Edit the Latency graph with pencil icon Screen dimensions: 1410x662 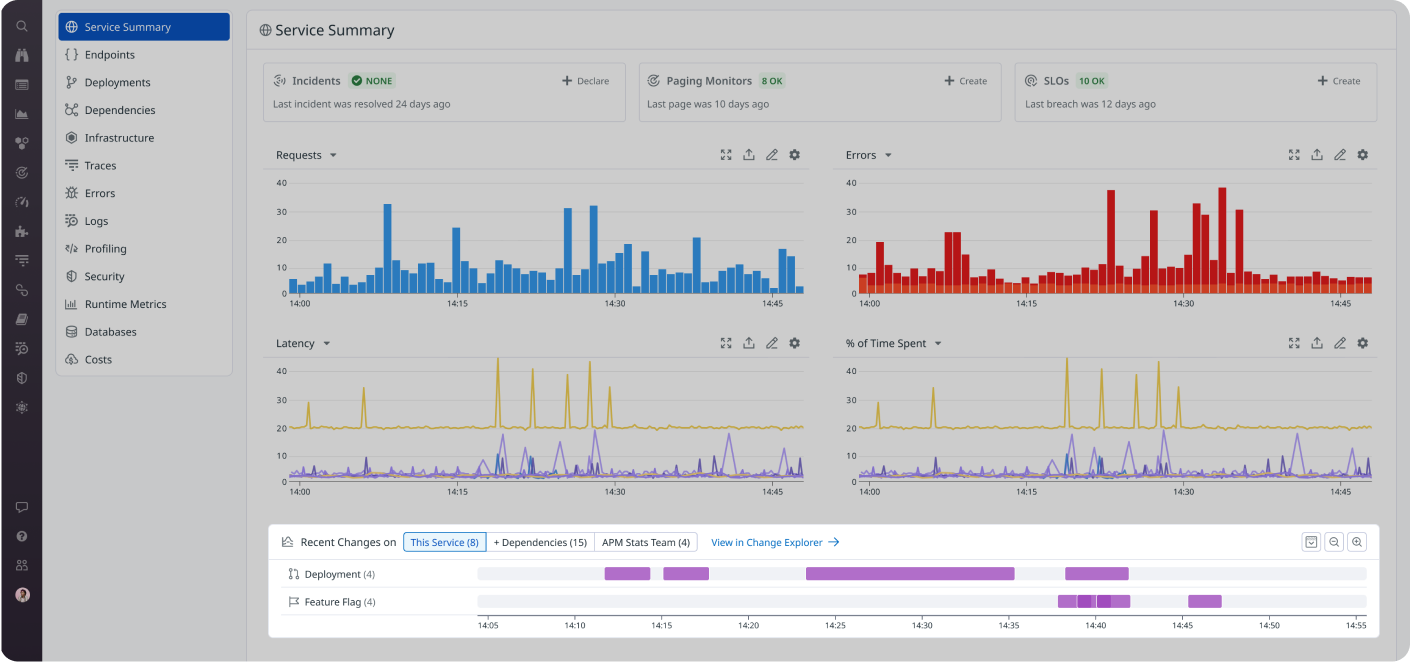tap(772, 343)
